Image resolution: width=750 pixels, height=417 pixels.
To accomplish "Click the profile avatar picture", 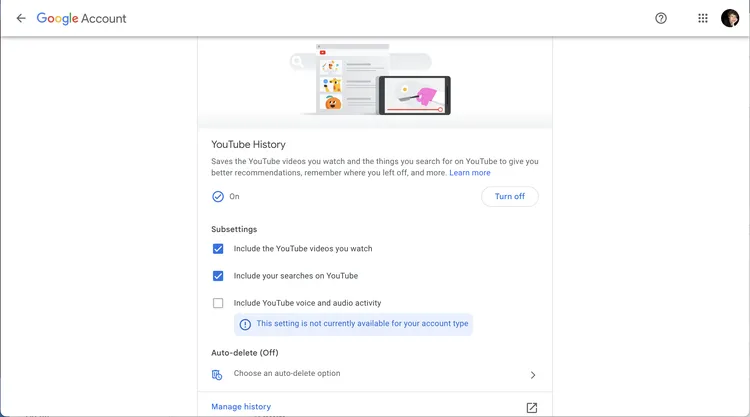I will pos(730,18).
